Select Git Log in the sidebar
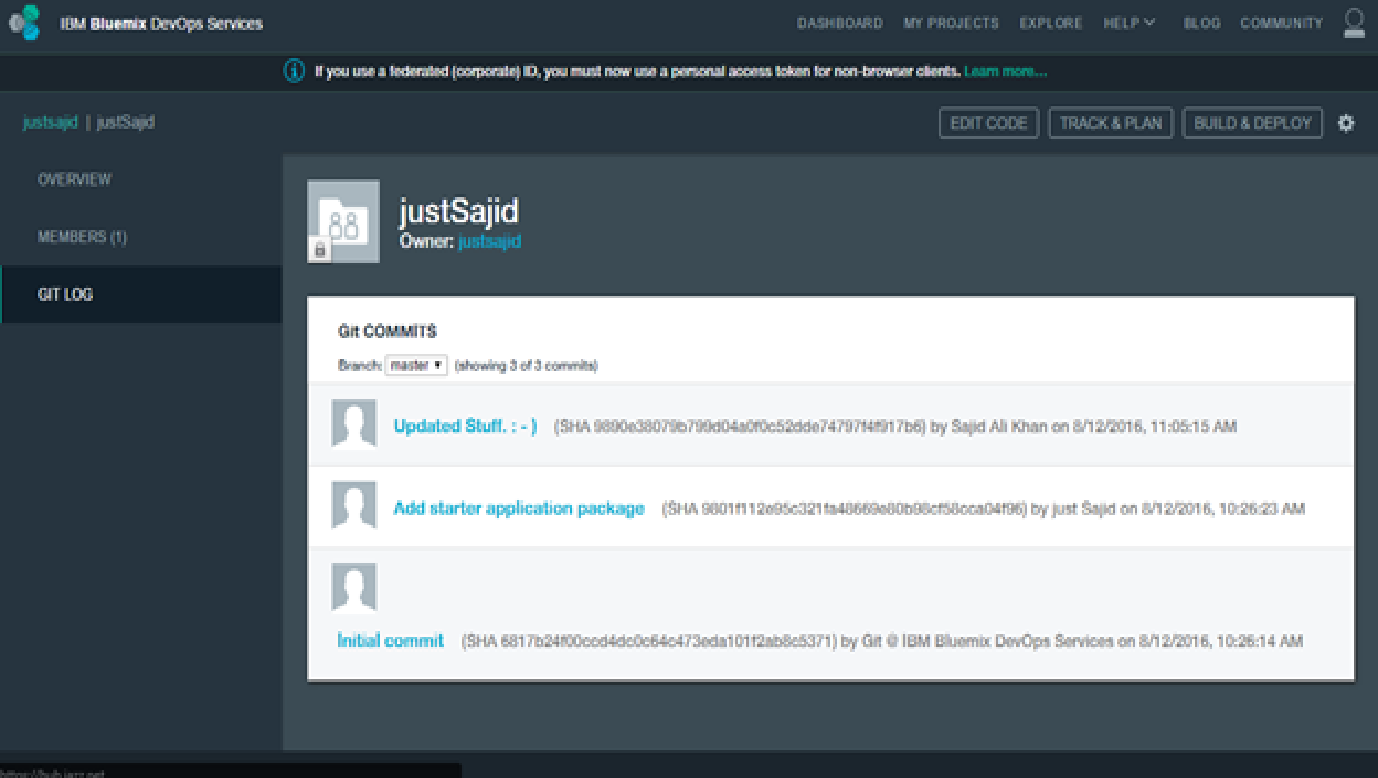 [x=141, y=295]
